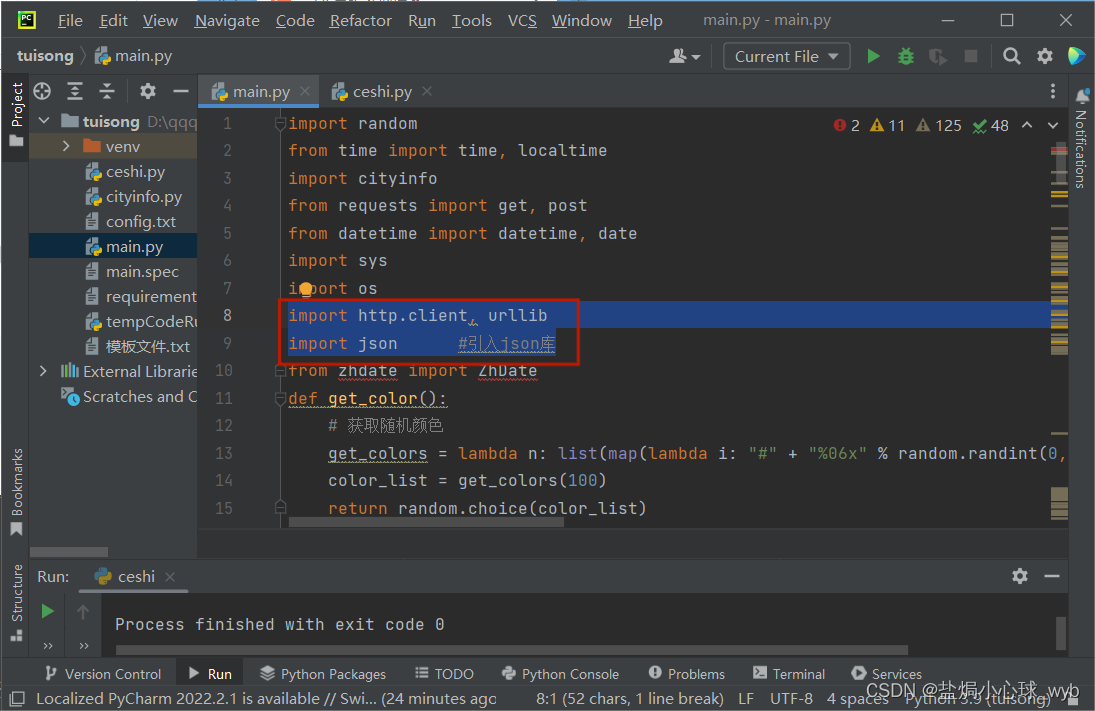Fold the import block at line 1

(280, 124)
